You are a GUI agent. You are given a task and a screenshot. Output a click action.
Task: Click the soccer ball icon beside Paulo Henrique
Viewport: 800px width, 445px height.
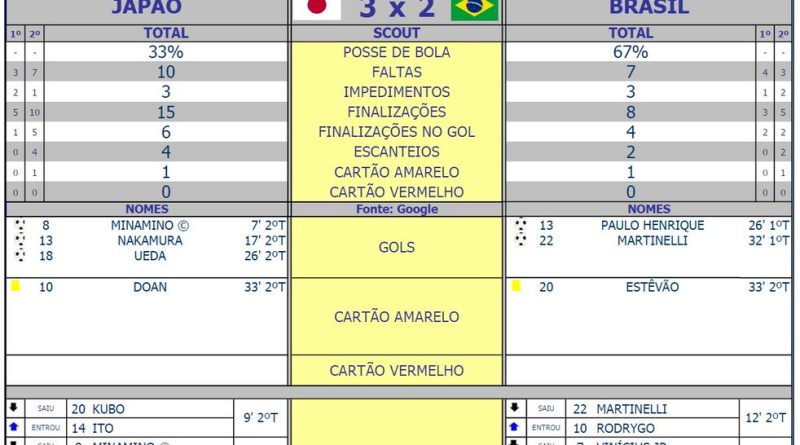point(519,225)
